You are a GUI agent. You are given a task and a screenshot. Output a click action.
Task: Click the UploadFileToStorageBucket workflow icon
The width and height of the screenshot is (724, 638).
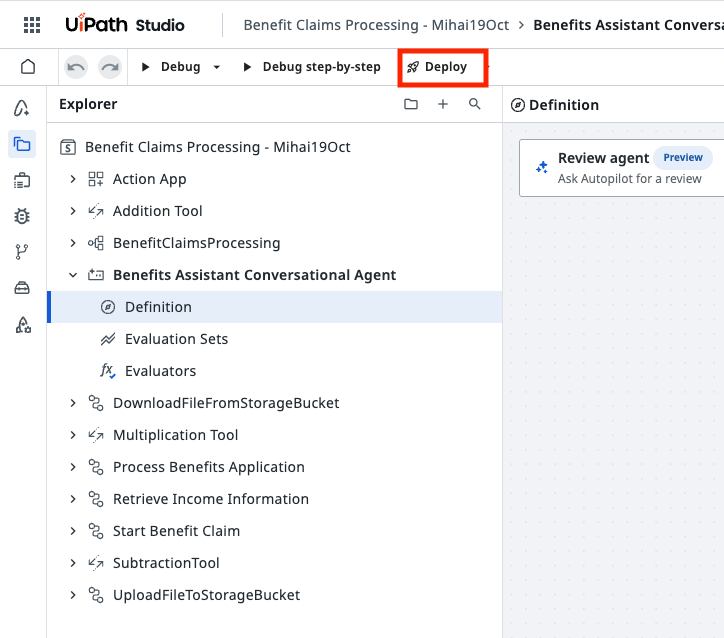[x=96, y=595]
